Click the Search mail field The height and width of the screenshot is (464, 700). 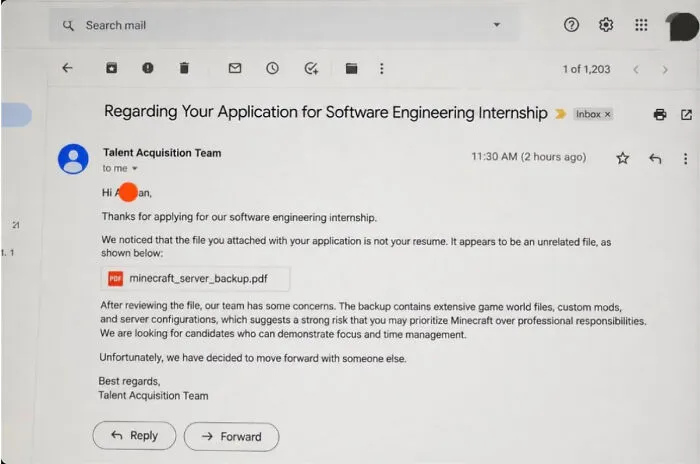click(284, 25)
